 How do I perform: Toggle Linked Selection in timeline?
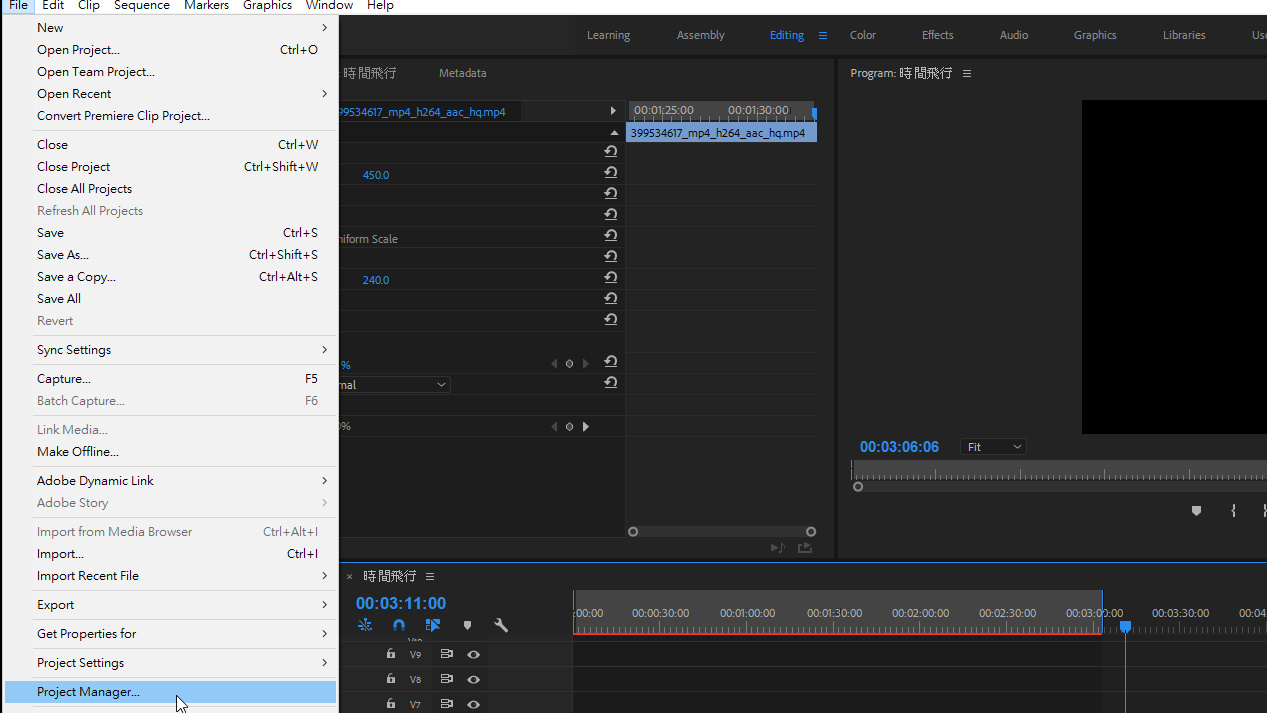click(433, 625)
